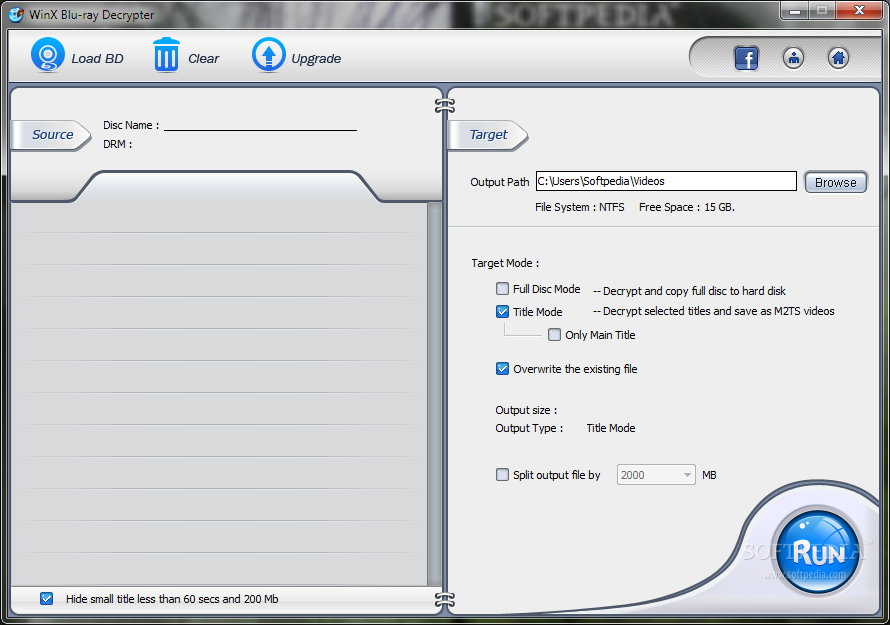Screen dimensions: 890x625
Task: Click the user support icon
Action: [x=793, y=57]
